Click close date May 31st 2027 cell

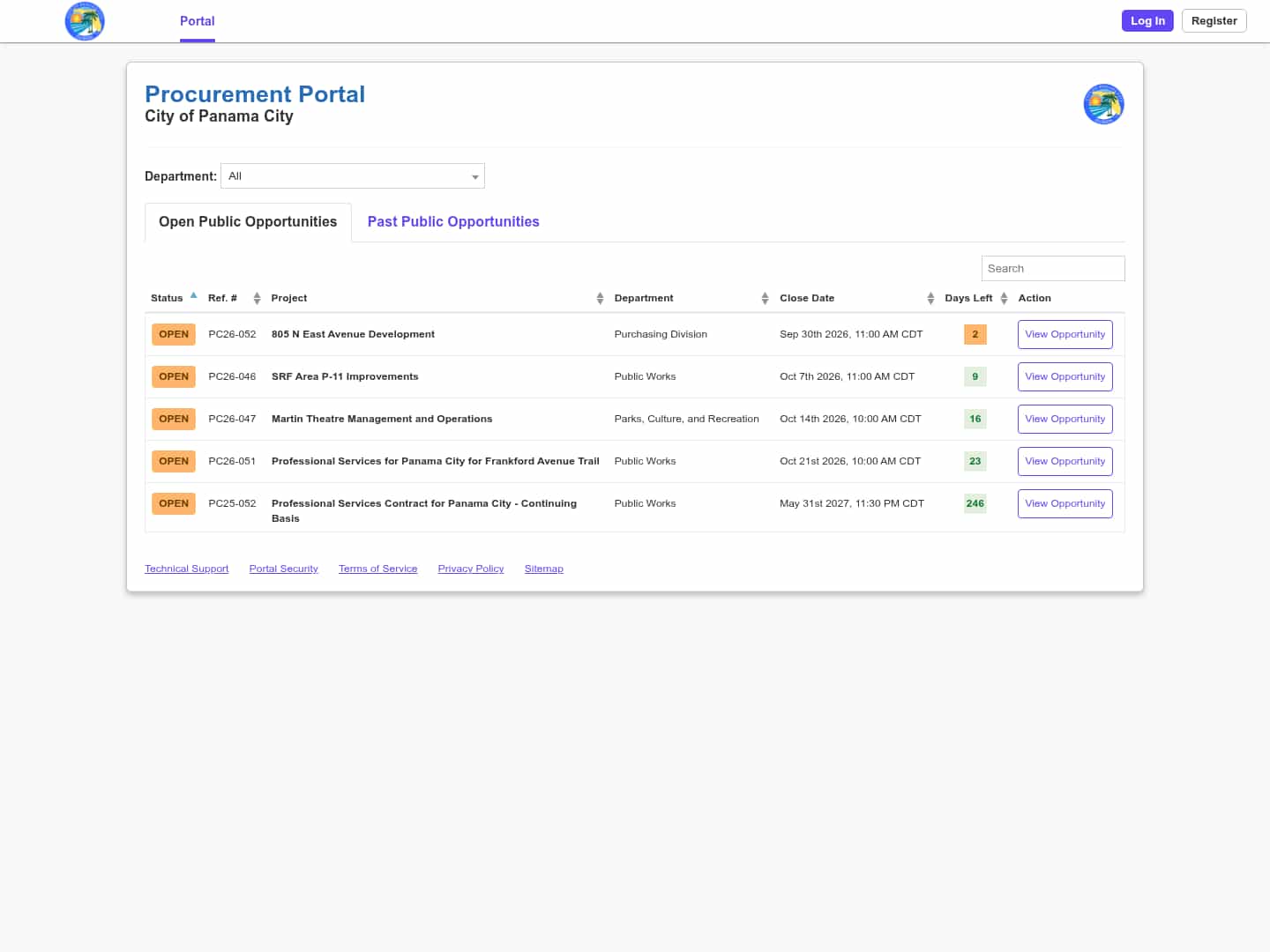(x=852, y=504)
